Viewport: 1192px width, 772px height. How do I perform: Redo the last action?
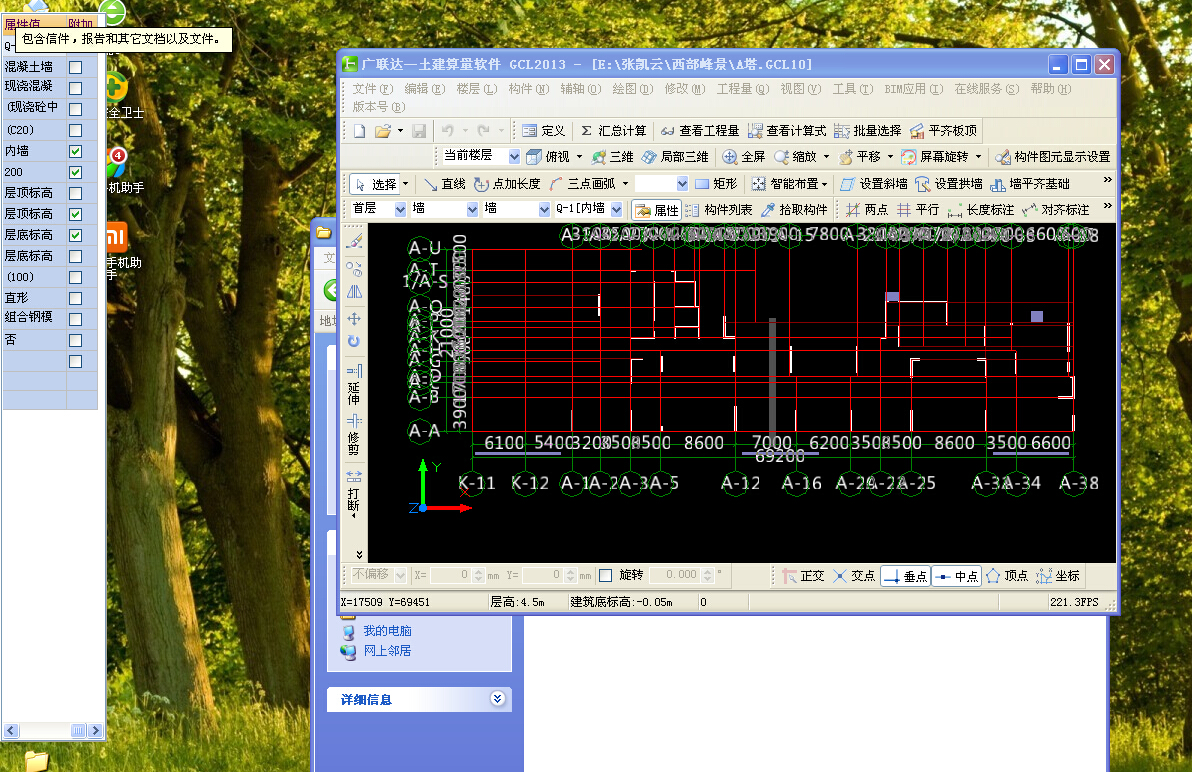click(x=483, y=131)
